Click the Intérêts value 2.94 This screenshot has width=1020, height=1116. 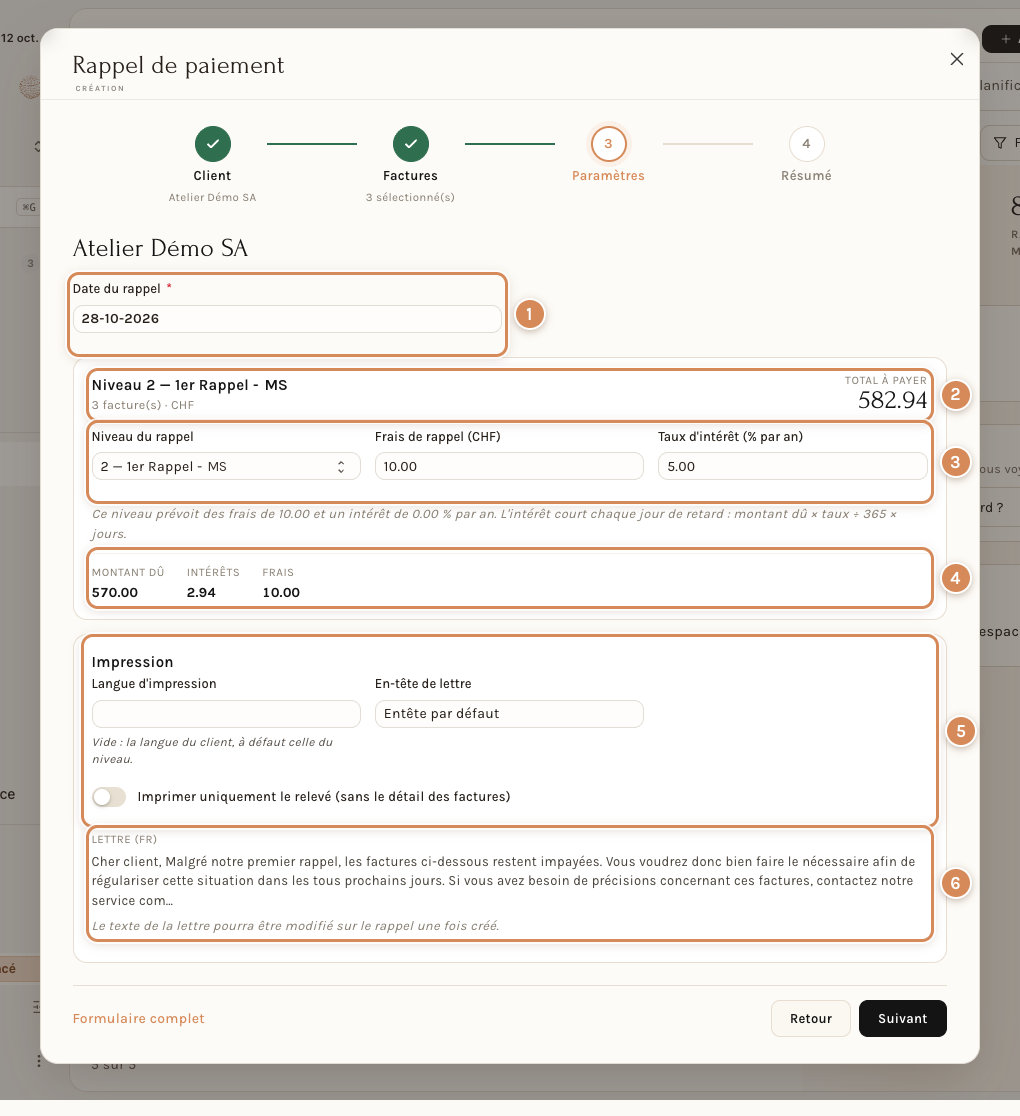tap(201, 593)
